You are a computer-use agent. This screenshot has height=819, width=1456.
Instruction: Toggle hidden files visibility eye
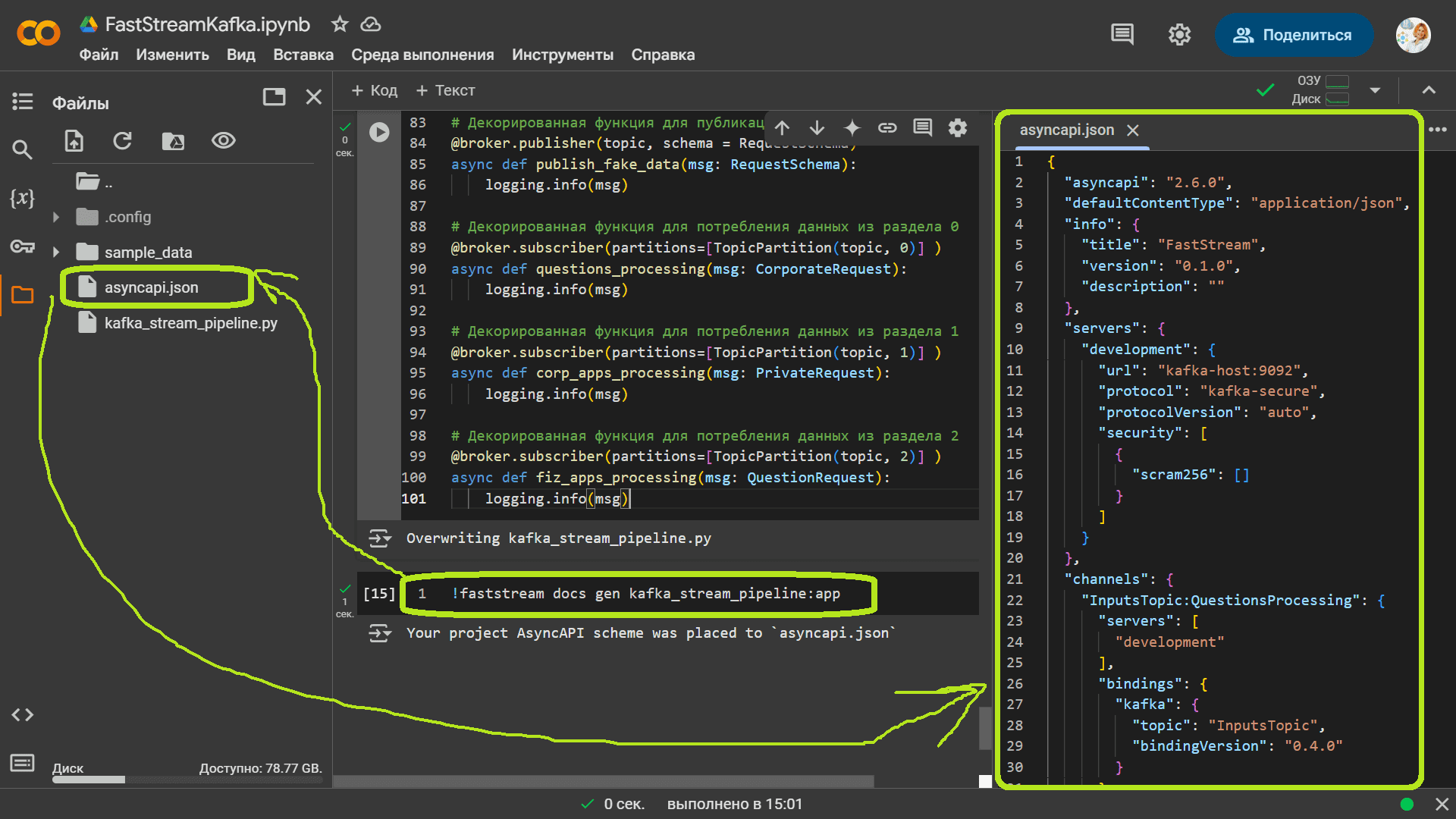[224, 141]
